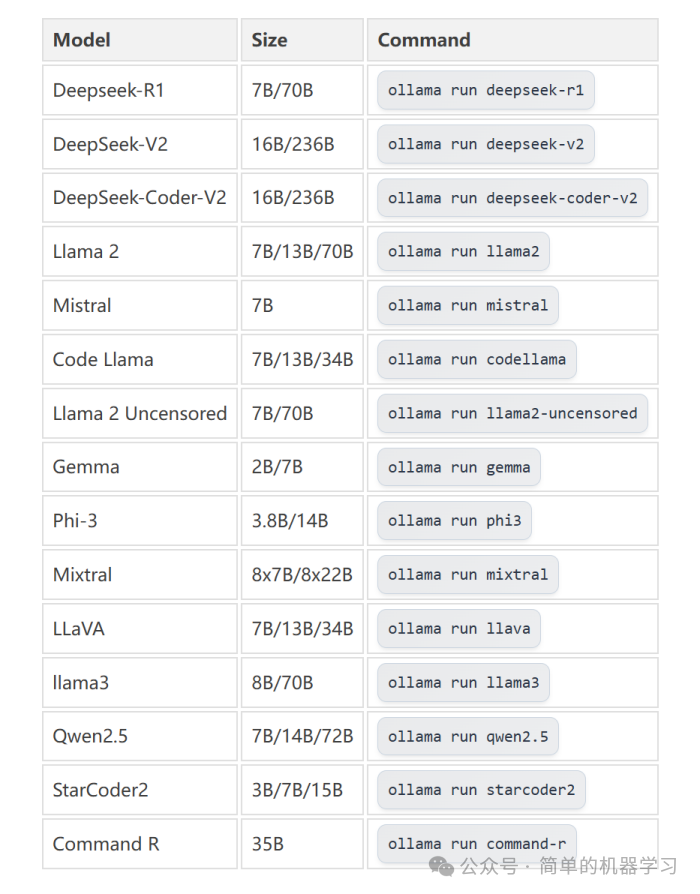Click the "Size" column header
The height and width of the screenshot is (894, 700).
pos(270,40)
